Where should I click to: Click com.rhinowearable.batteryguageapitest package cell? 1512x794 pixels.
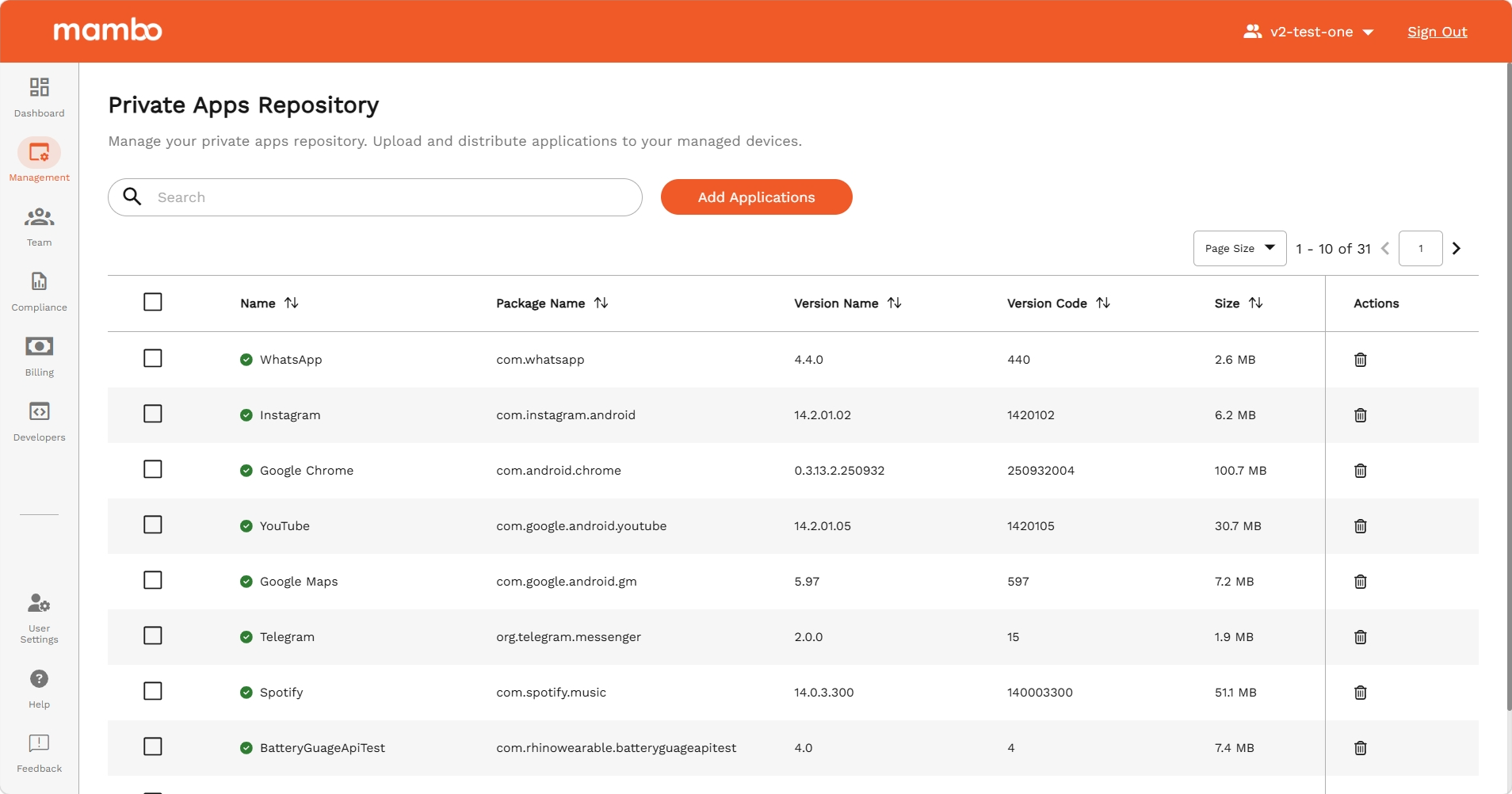pos(617,748)
